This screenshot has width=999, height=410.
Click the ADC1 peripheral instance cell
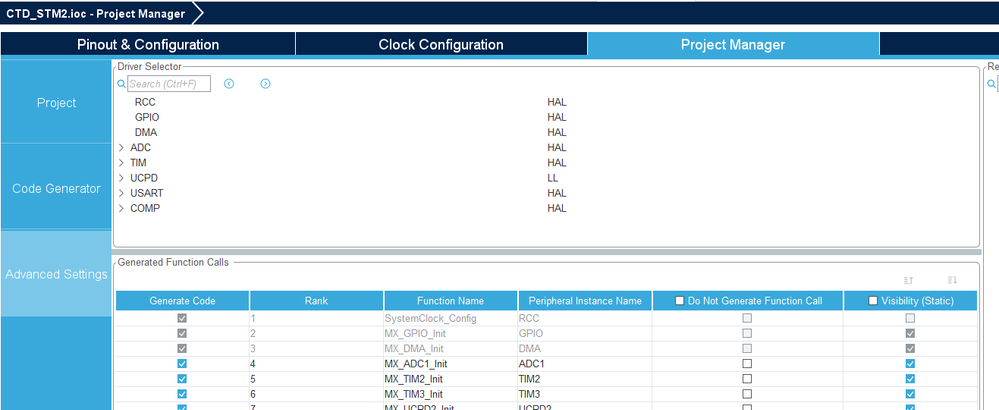585,364
